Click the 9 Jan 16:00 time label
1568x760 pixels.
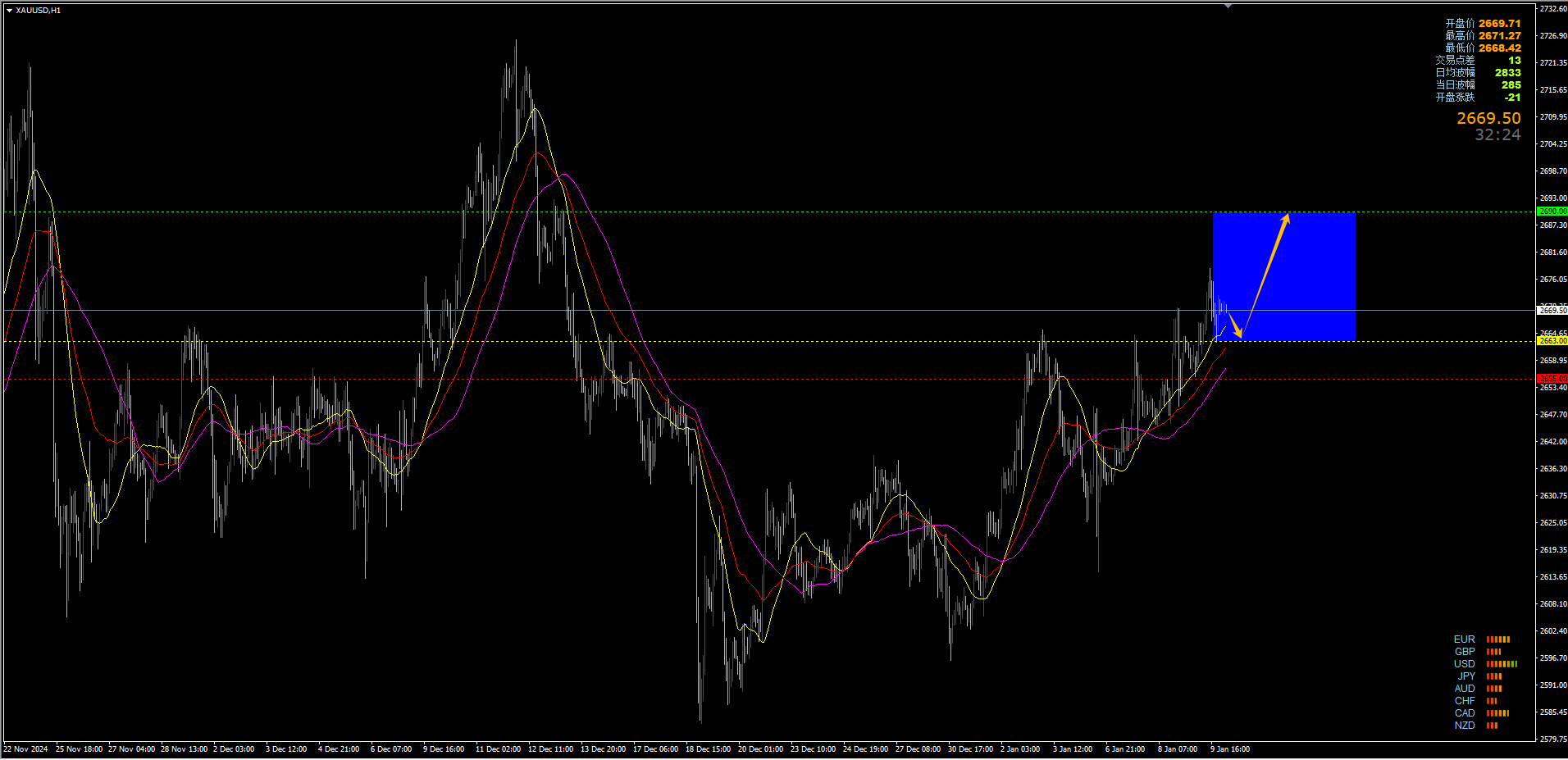tap(1230, 749)
